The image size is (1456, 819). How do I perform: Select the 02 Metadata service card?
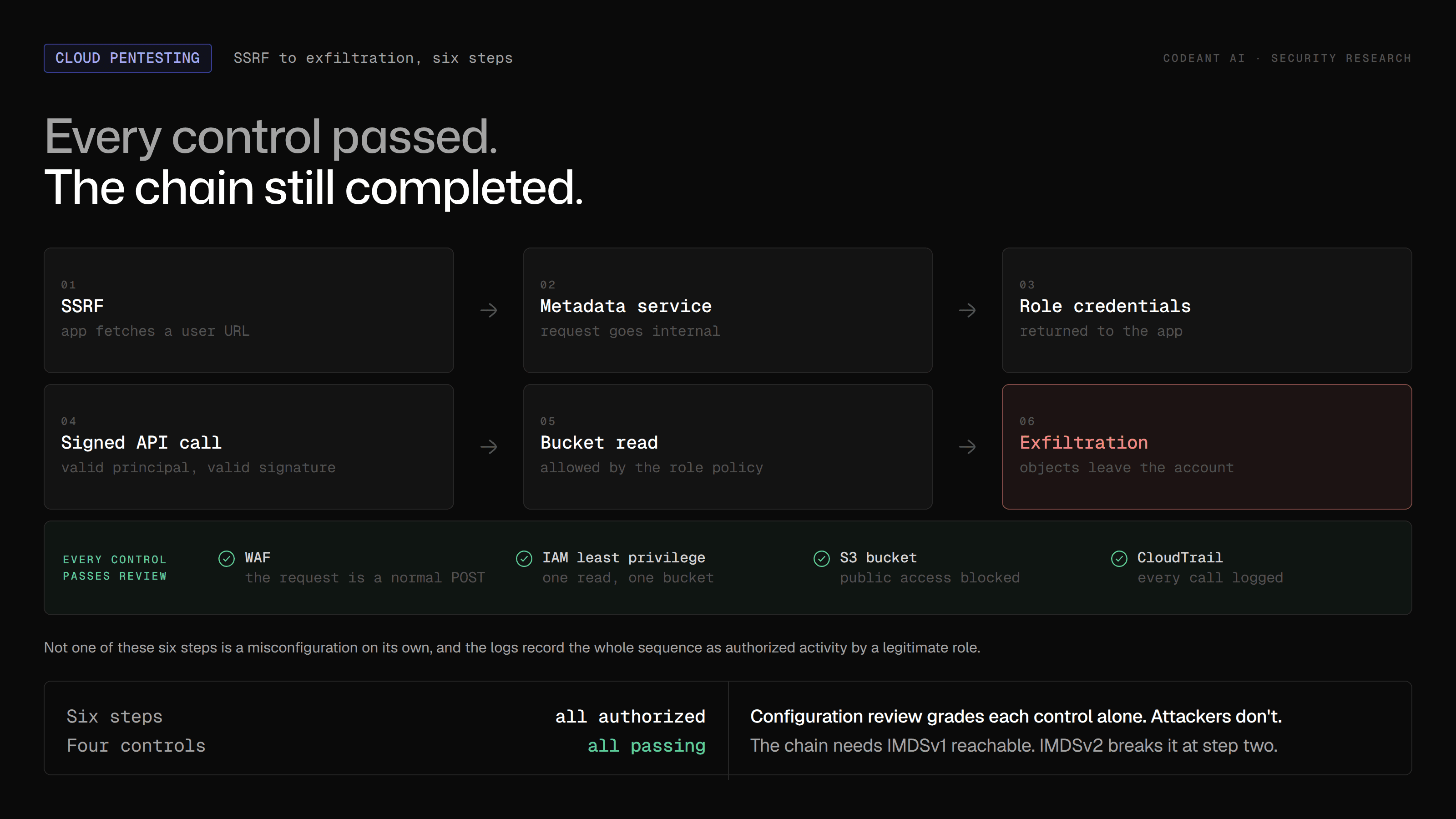point(728,310)
